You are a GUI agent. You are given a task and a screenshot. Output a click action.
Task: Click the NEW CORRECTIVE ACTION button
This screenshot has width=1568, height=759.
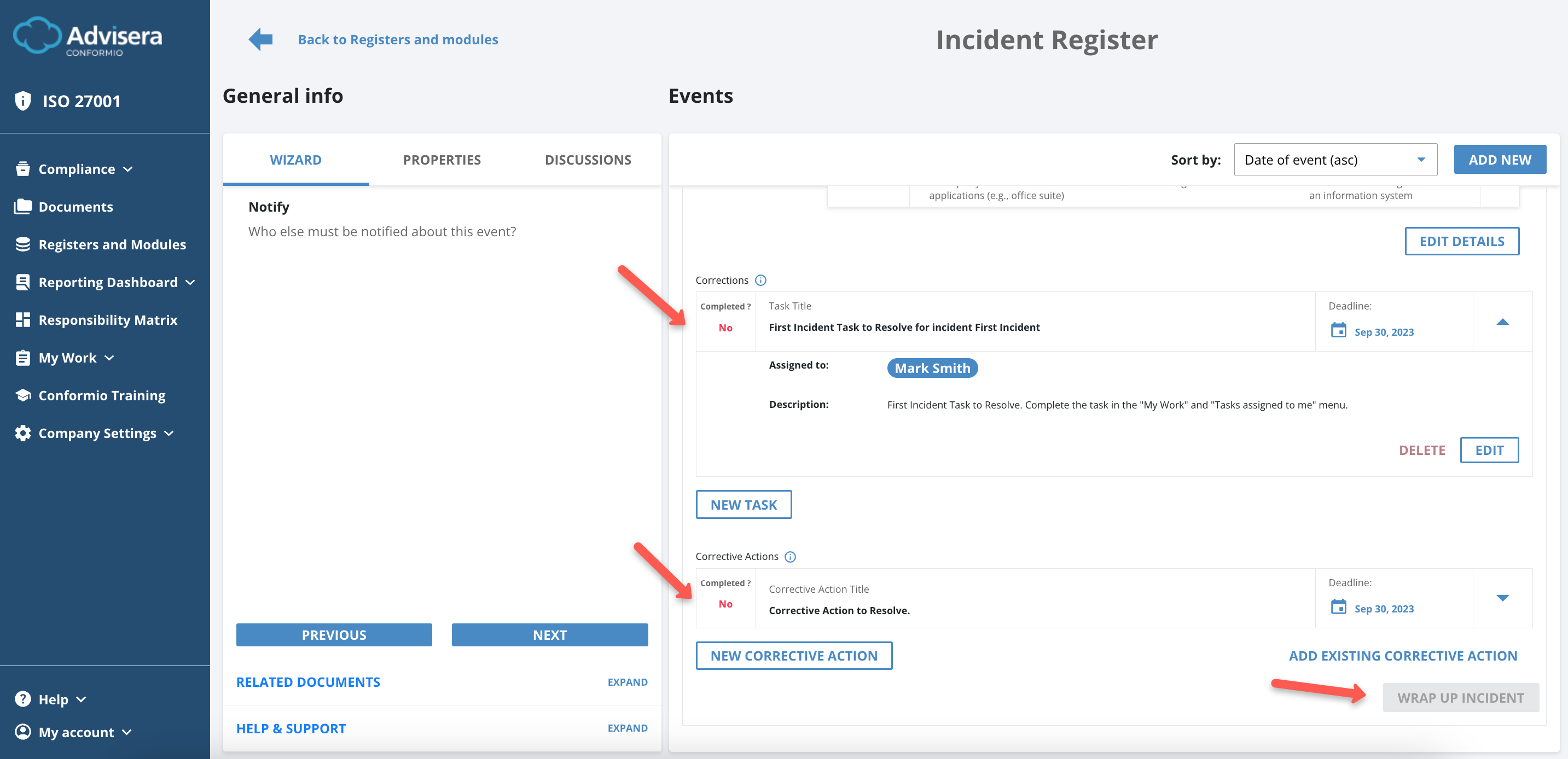[x=794, y=656]
